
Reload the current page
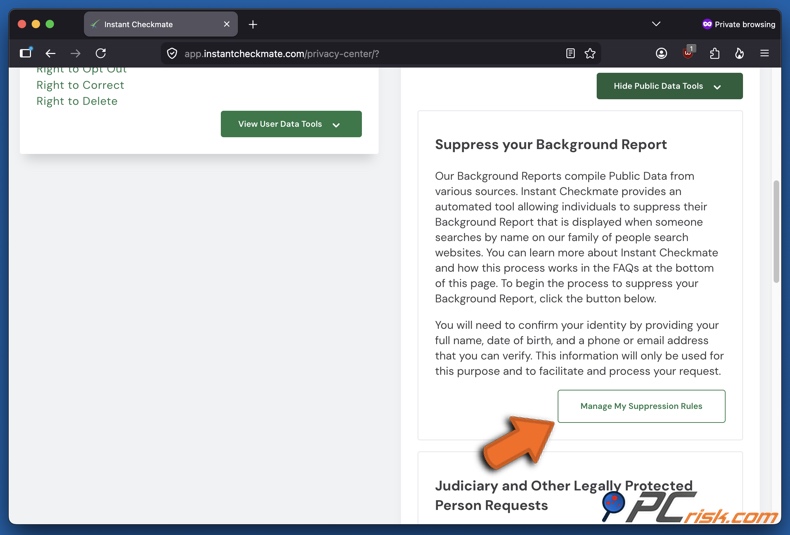coord(101,53)
